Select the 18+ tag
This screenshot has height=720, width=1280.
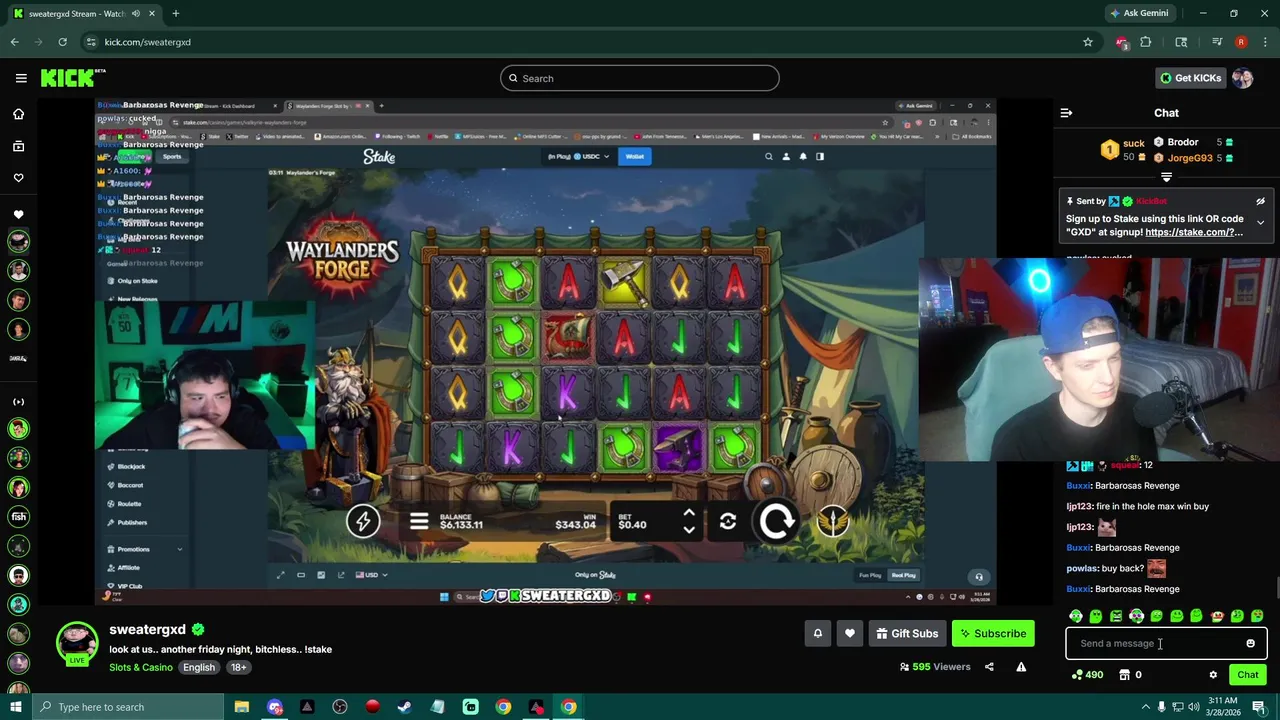(x=238, y=667)
